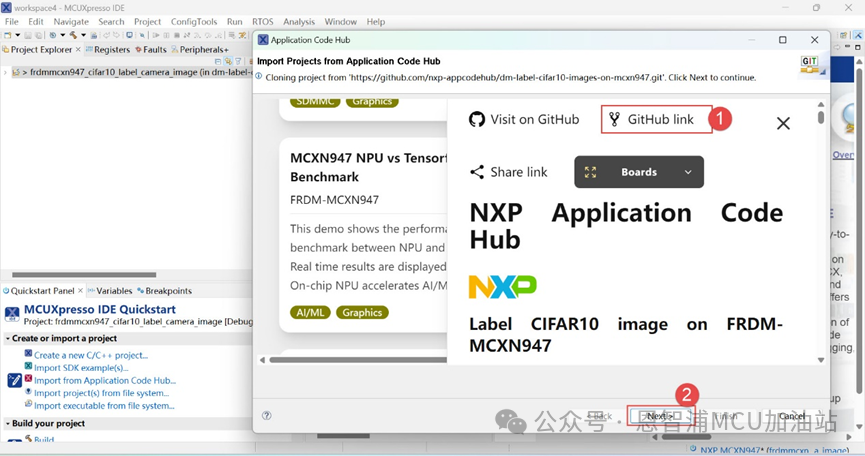
Task: Click the hammer Build toolbar icon
Action: pyautogui.click(x=73, y=35)
